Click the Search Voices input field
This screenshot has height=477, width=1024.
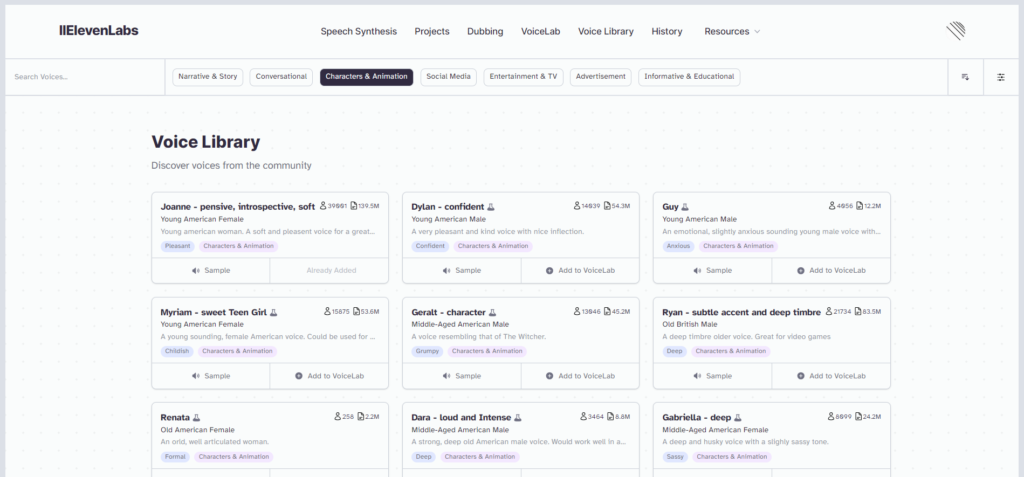click(x=85, y=77)
